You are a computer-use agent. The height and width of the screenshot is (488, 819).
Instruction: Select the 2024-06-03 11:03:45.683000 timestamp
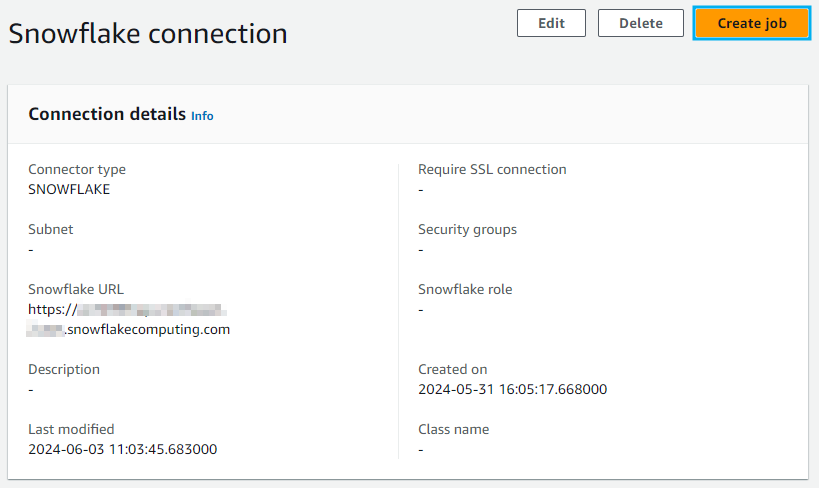point(123,449)
